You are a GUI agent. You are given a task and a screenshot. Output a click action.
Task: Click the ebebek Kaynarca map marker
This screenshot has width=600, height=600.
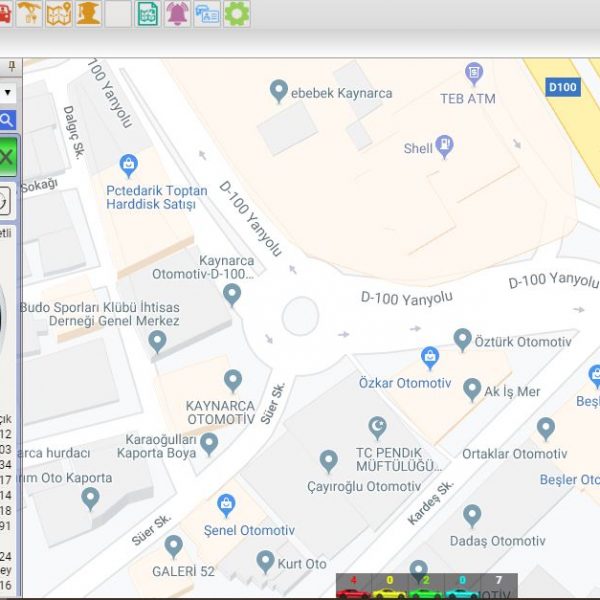(279, 91)
